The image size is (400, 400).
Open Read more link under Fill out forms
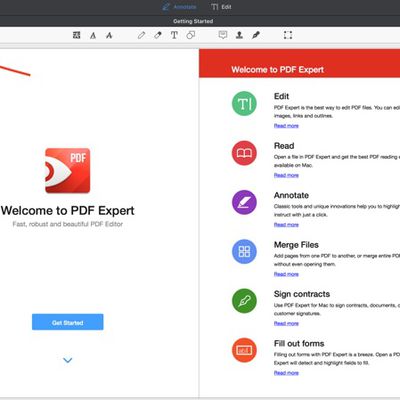click(286, 373)
